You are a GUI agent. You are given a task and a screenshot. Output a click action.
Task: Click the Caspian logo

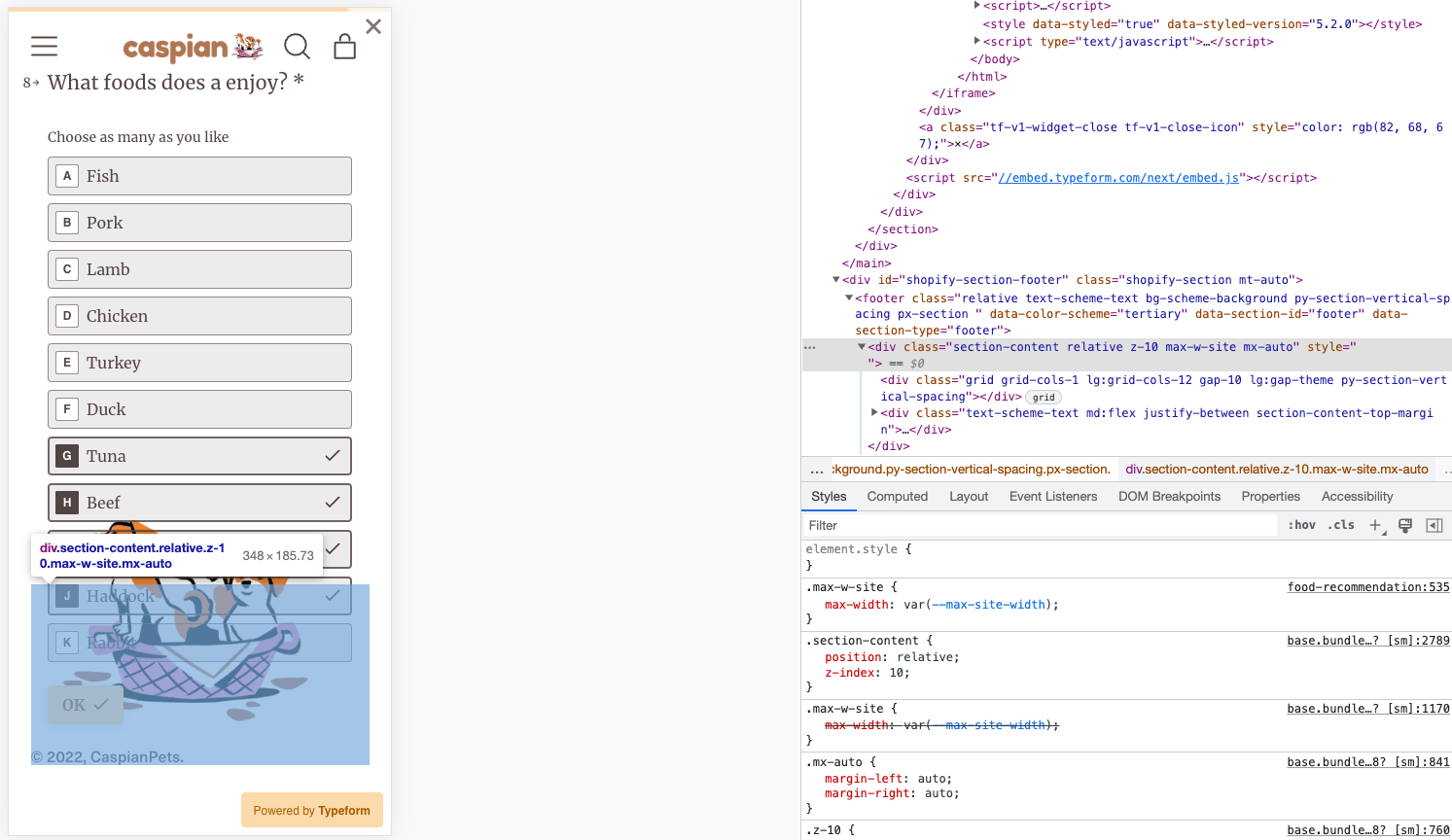pos(193,47)
